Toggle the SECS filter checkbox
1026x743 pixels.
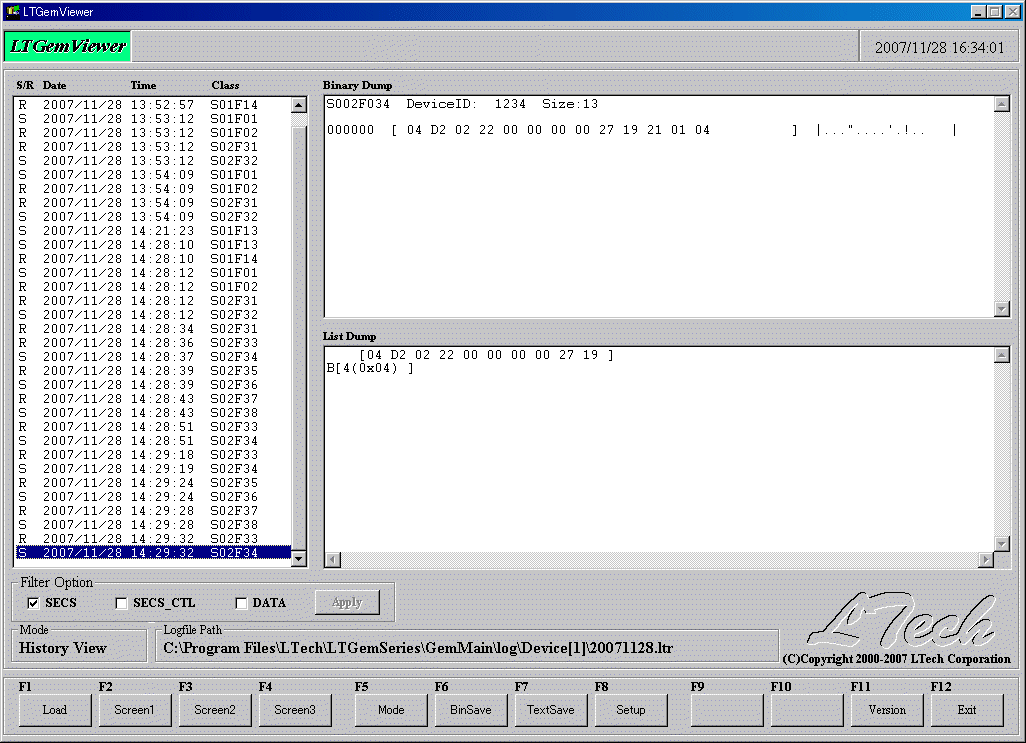(35, 602)
